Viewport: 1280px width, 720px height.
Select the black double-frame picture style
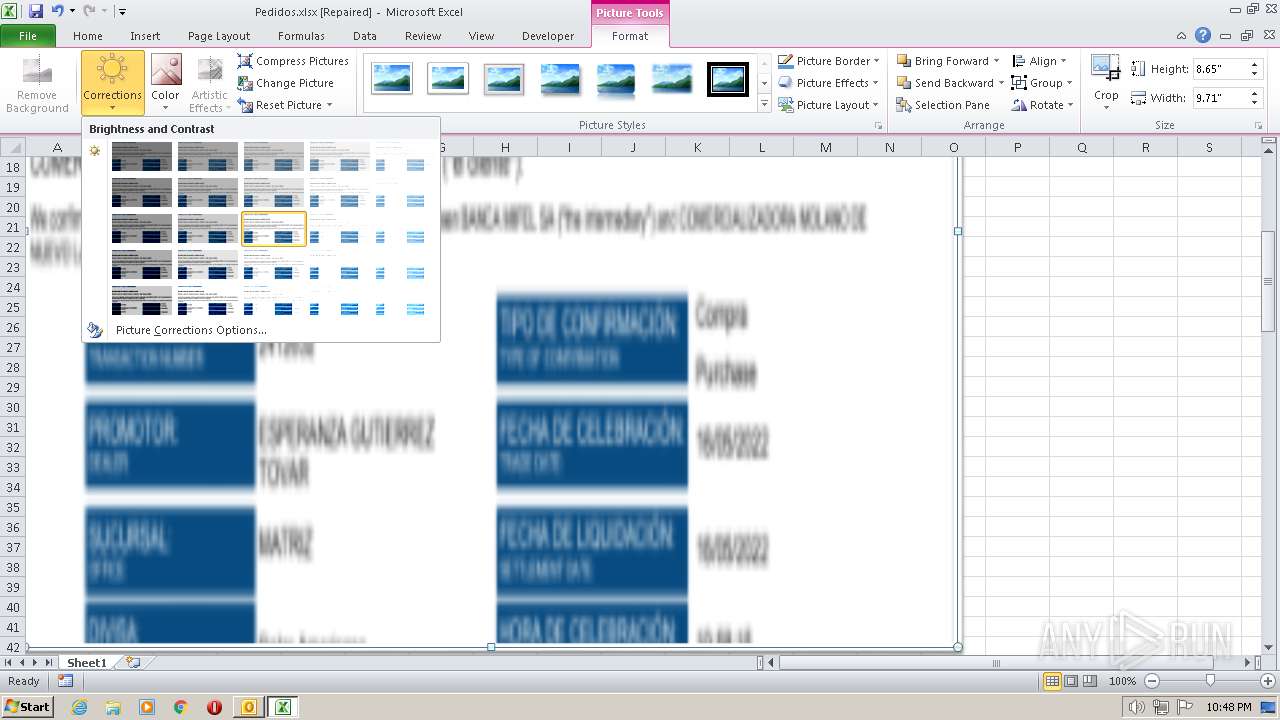728,79
